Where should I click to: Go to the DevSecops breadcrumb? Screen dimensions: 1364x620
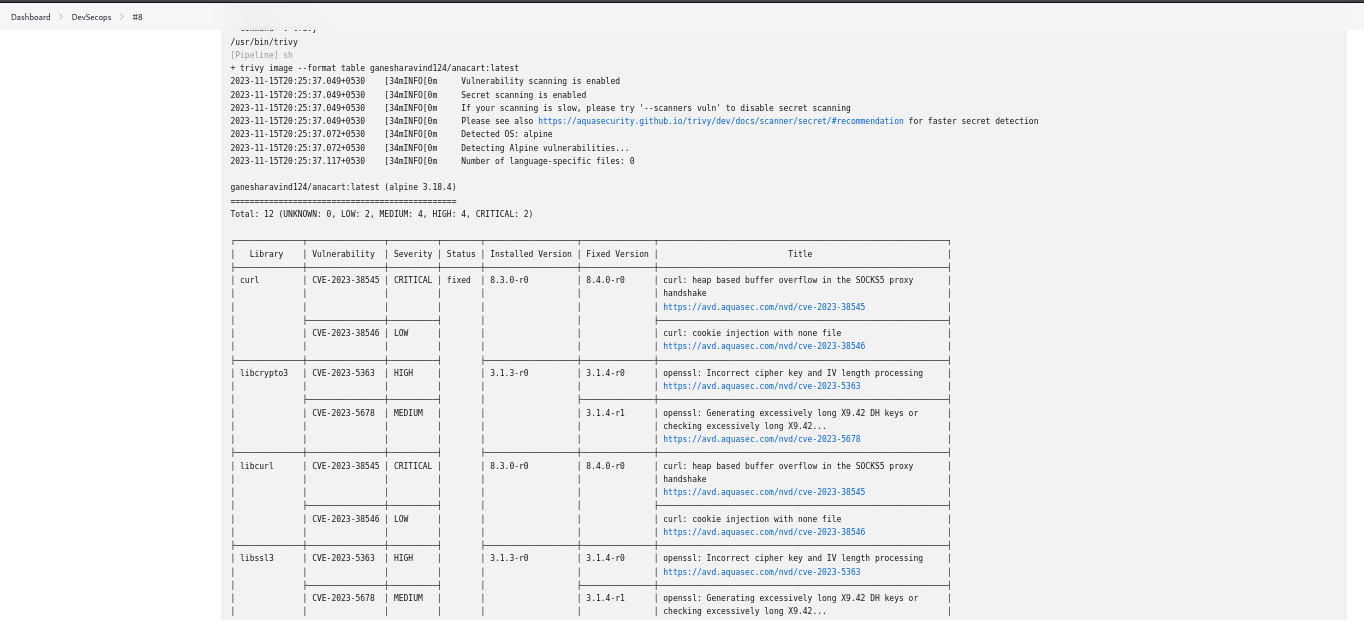[91, 17]
